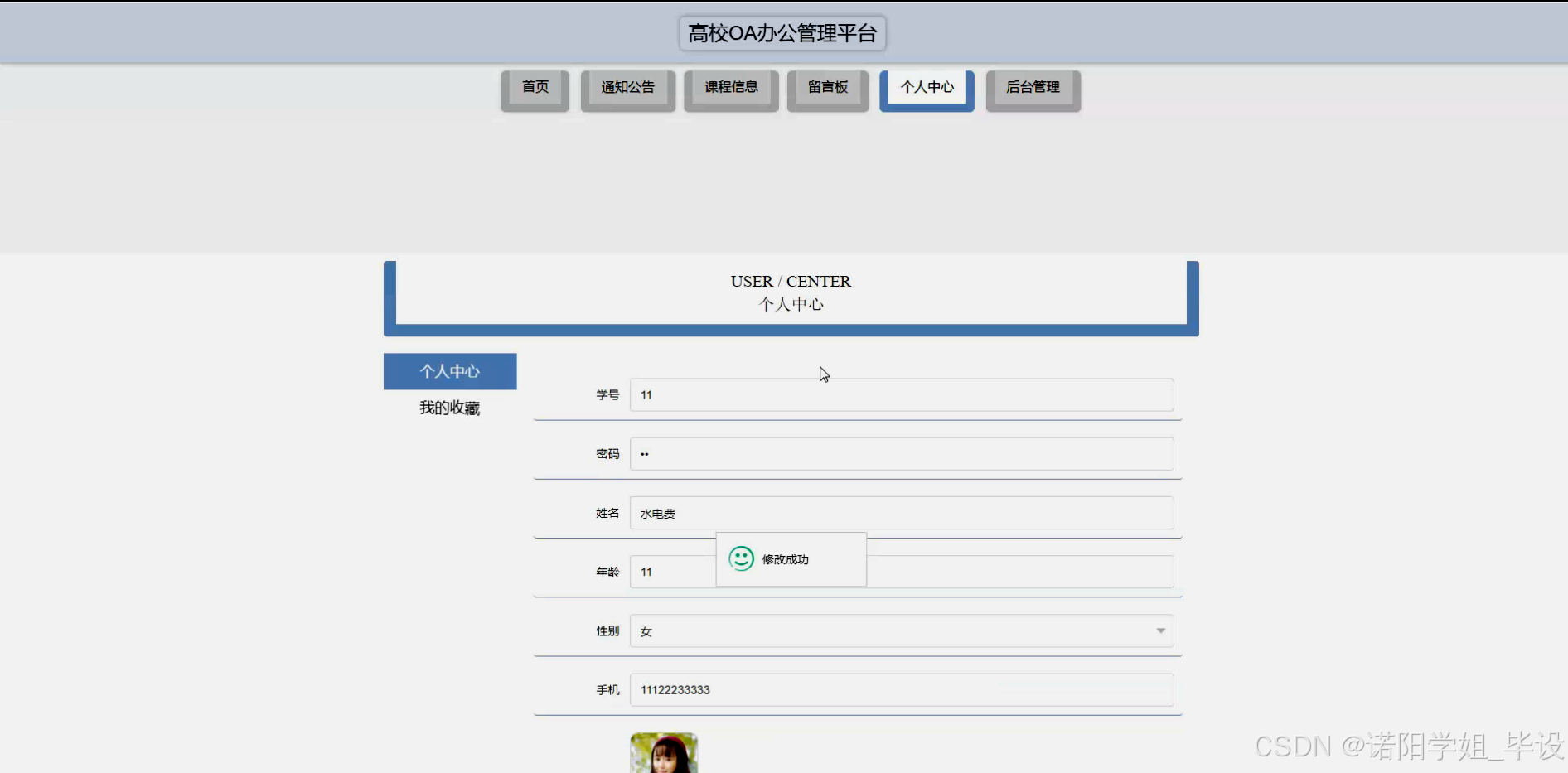Click the smiley icon in the success toast

pos(741,559)
